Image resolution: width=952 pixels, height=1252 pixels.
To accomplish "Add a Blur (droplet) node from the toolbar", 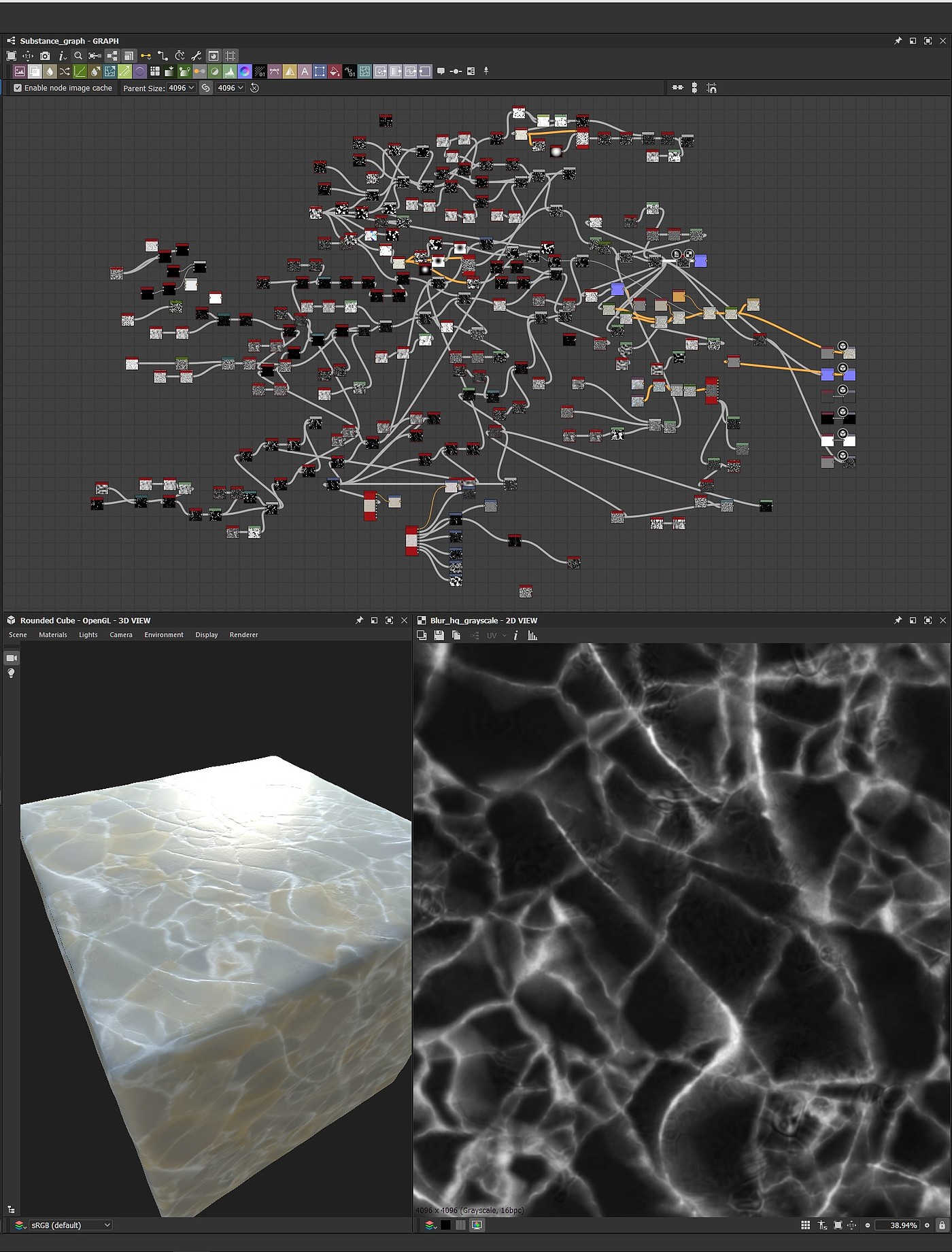I will (50, 71).
